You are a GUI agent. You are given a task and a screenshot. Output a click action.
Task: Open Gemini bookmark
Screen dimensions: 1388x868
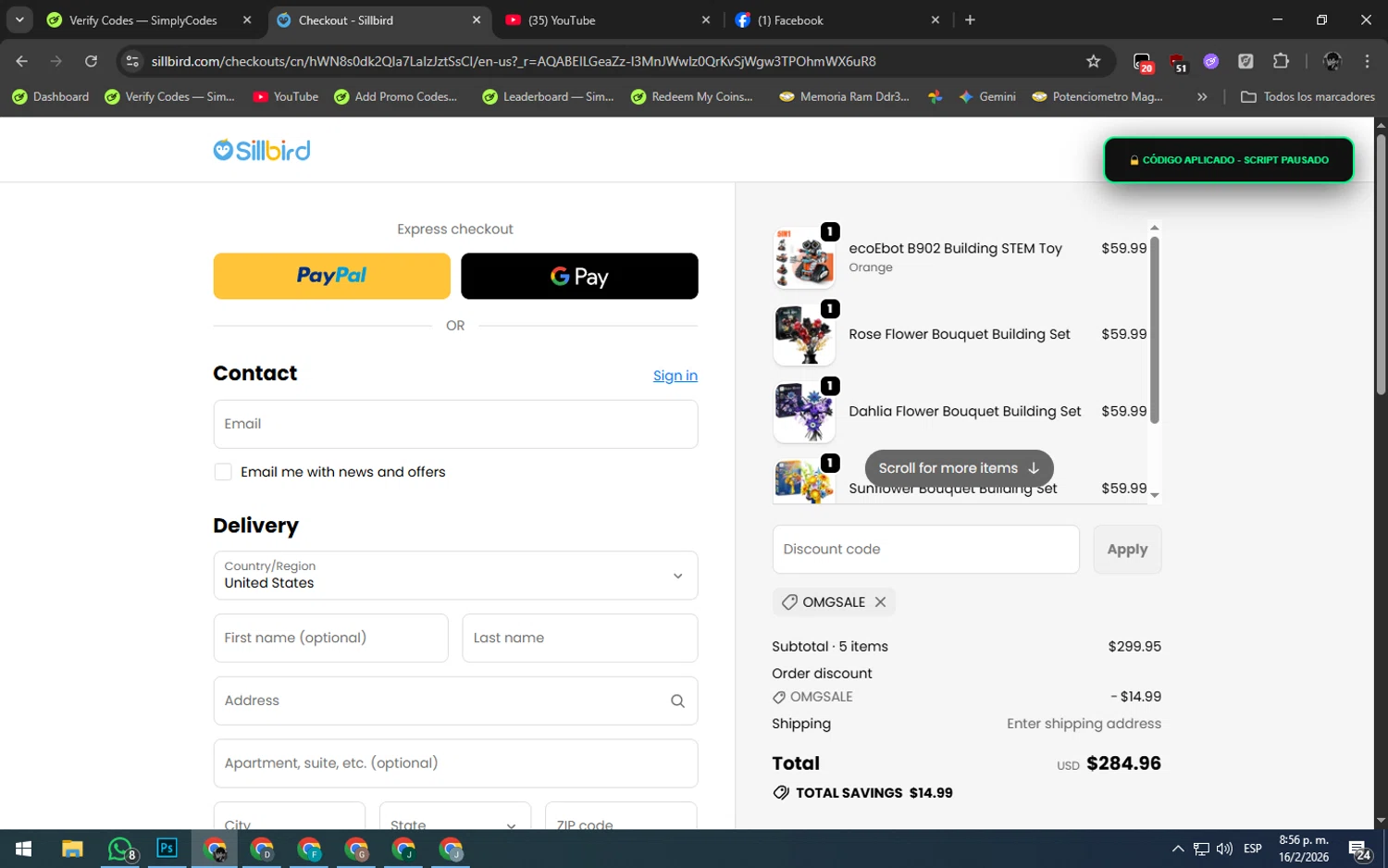(987, 96)
